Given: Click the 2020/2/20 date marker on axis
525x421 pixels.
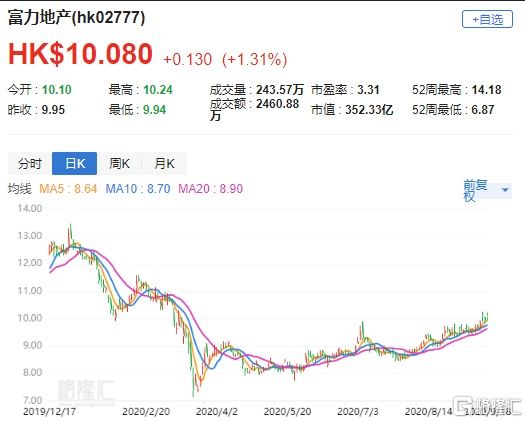Looking at the screenshot, I should 146,411.
